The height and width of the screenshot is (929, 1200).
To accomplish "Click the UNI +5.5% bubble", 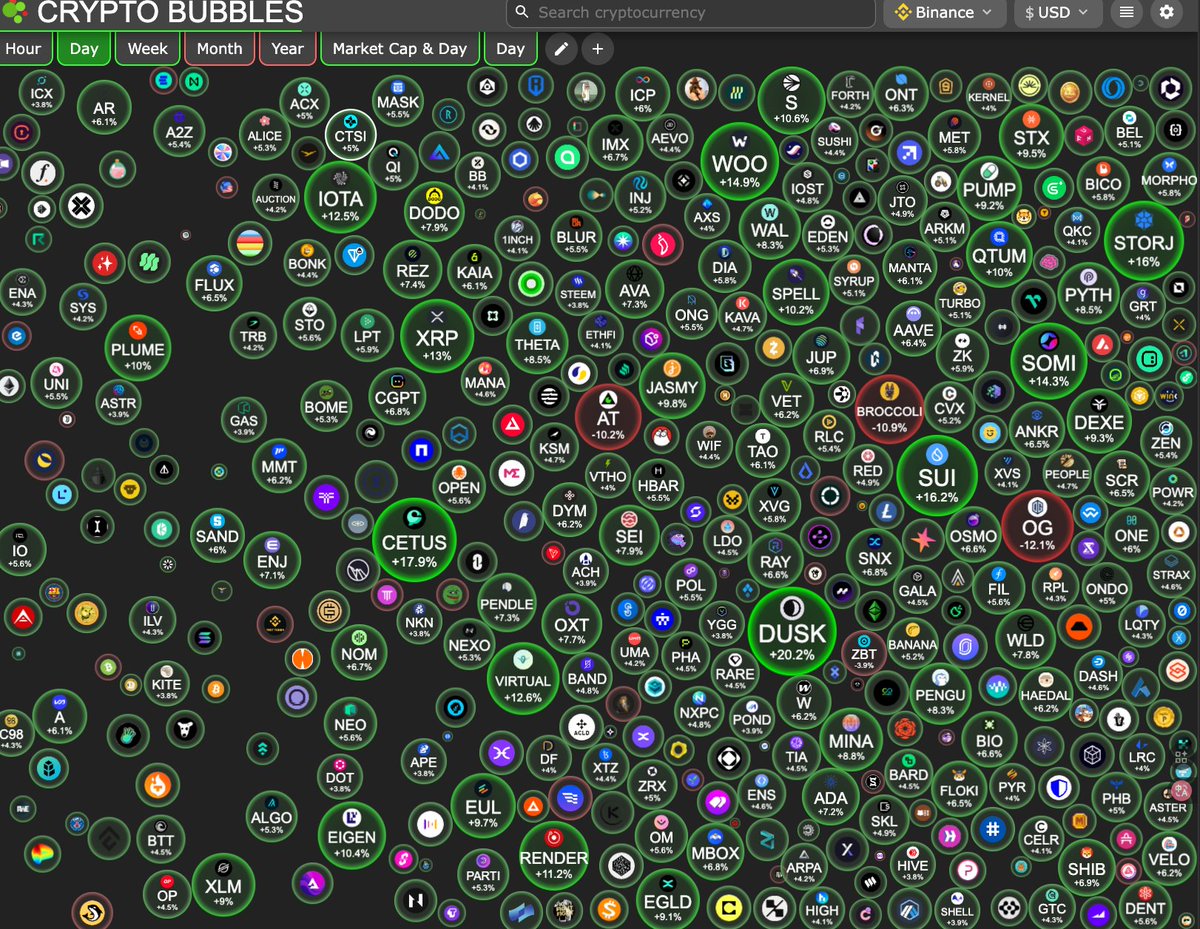I will tap(56, 385).
